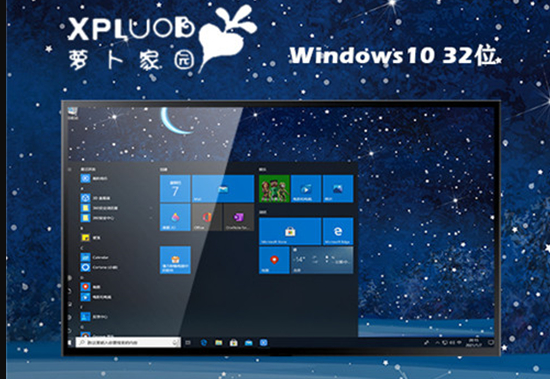The height and width of the screenshot is (379, 550).
Task: Open the OneNote tile
Action: pos(239,217)
